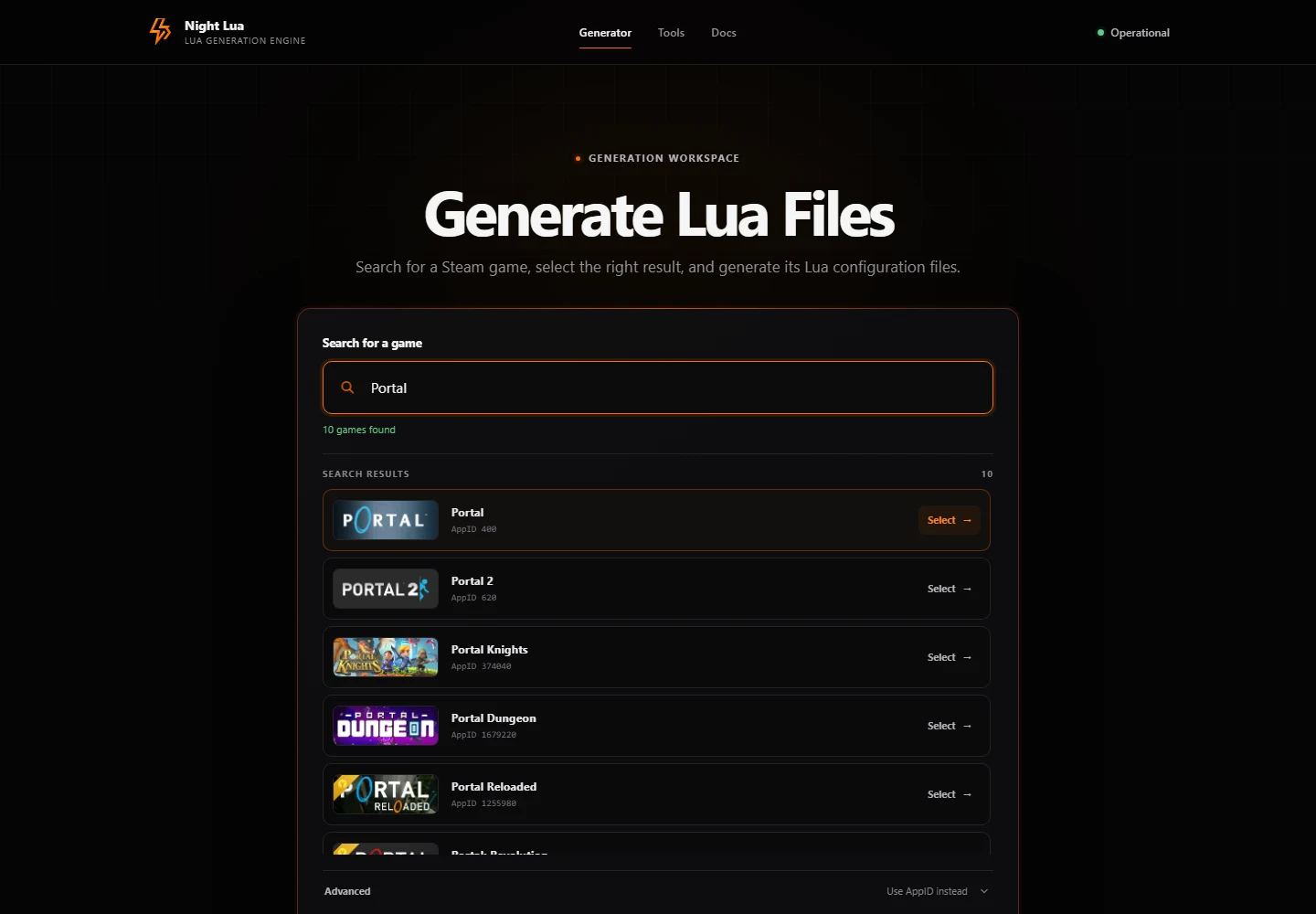
Task: Click the 'Portal Knights' title text
Action: (x=489, y=650)
